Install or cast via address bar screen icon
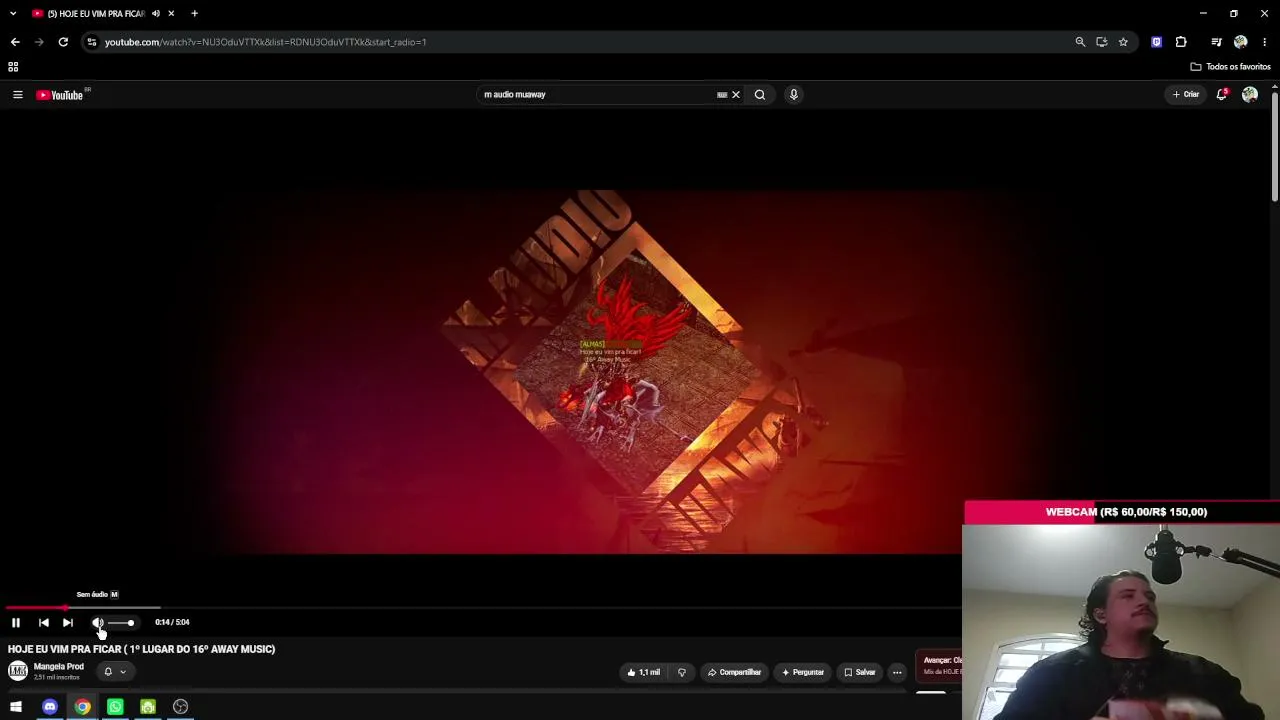Viewport: 1280px width, 720px height. 1102,42
